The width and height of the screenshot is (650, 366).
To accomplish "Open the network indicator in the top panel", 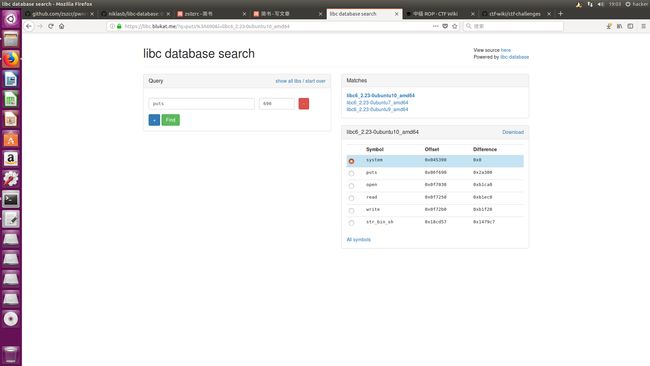I will pos(590,4).
